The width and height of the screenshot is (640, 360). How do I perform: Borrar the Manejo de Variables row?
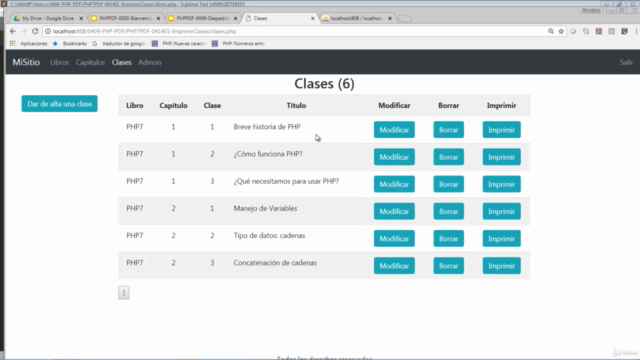[x=449, y=211]
